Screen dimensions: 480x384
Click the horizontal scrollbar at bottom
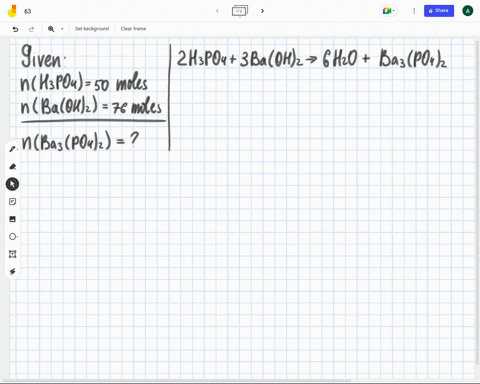tap(177, 380)
